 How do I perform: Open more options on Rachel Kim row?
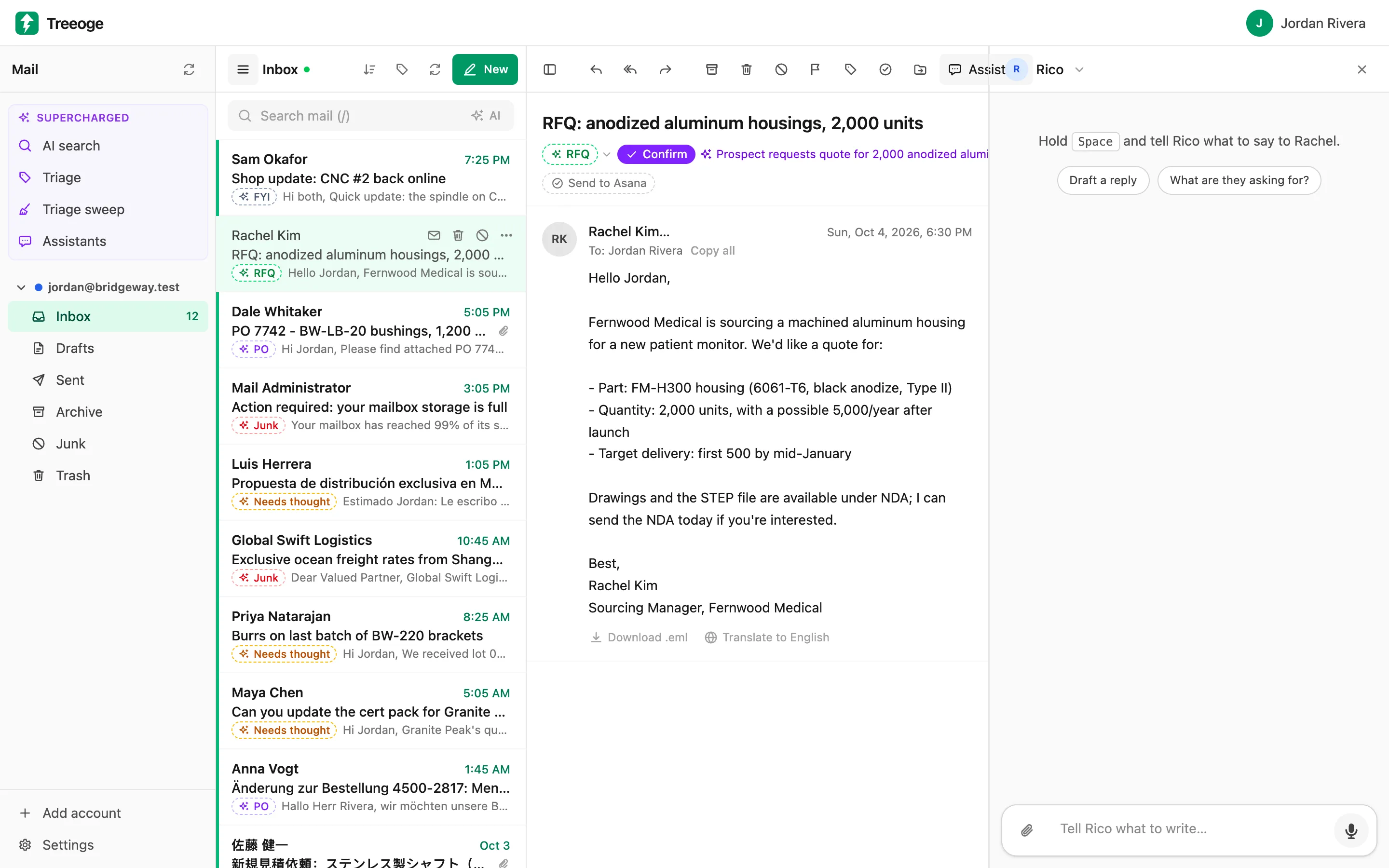(506, 235)
